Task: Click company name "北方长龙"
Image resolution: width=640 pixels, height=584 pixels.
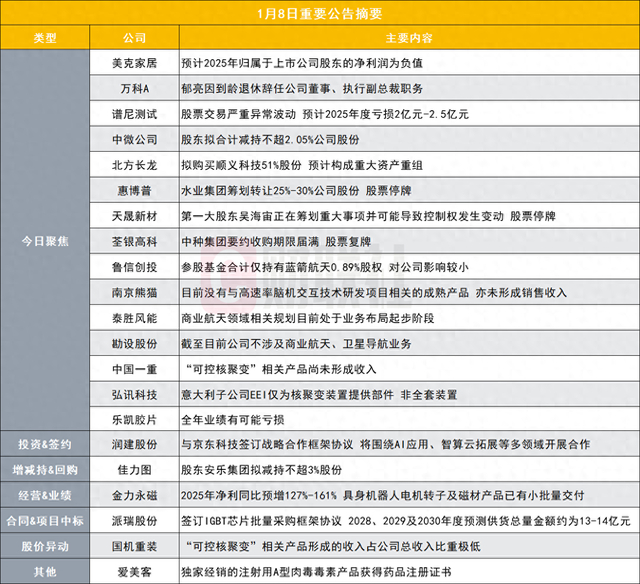Action: 134,165
